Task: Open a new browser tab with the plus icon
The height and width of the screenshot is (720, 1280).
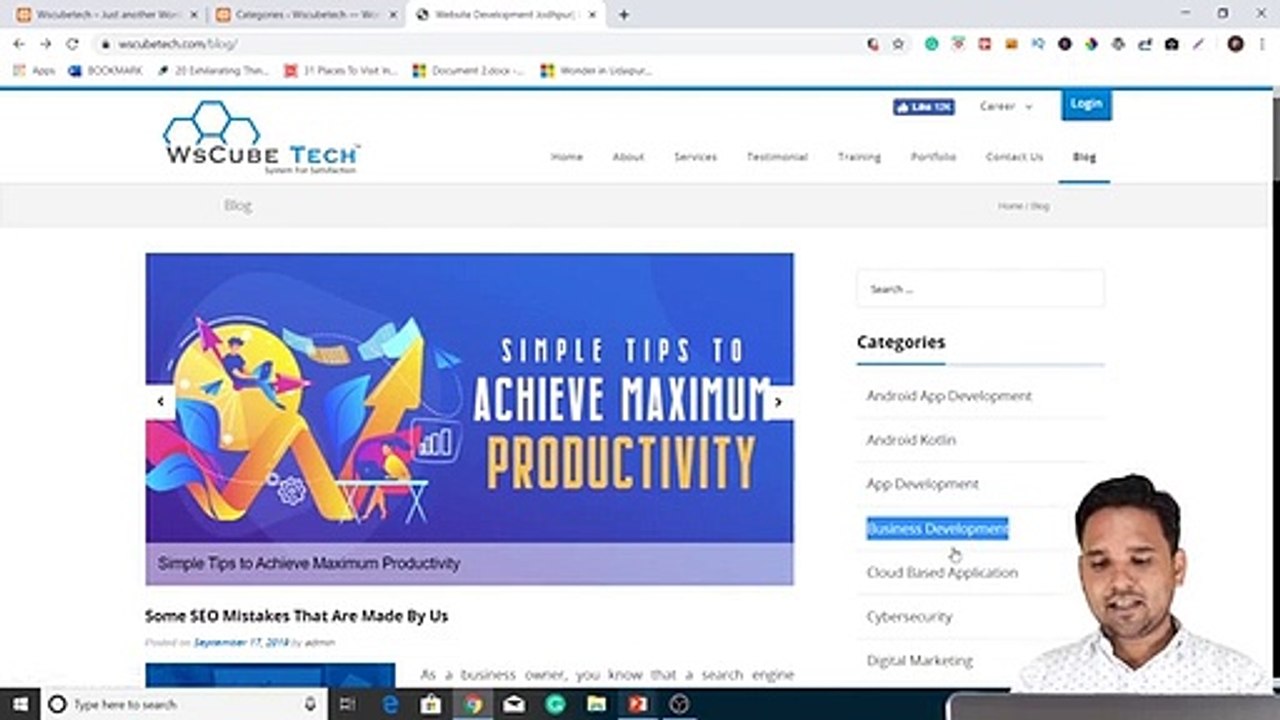Action: pos(624,15)
